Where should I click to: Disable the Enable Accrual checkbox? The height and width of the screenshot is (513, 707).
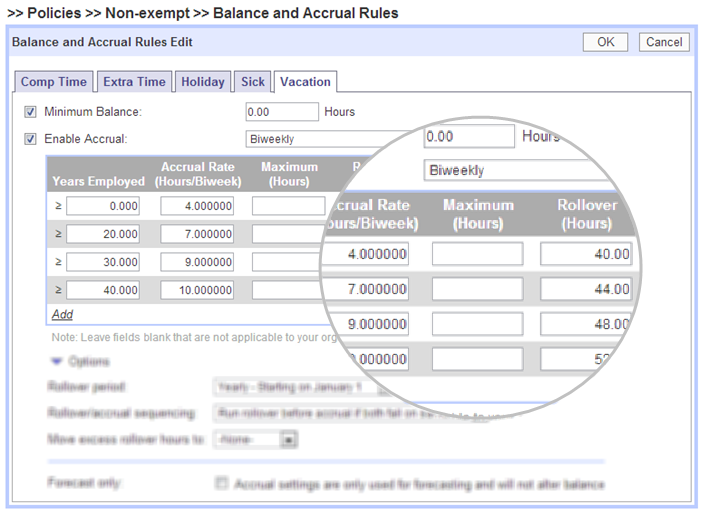(x=31, y=139)
